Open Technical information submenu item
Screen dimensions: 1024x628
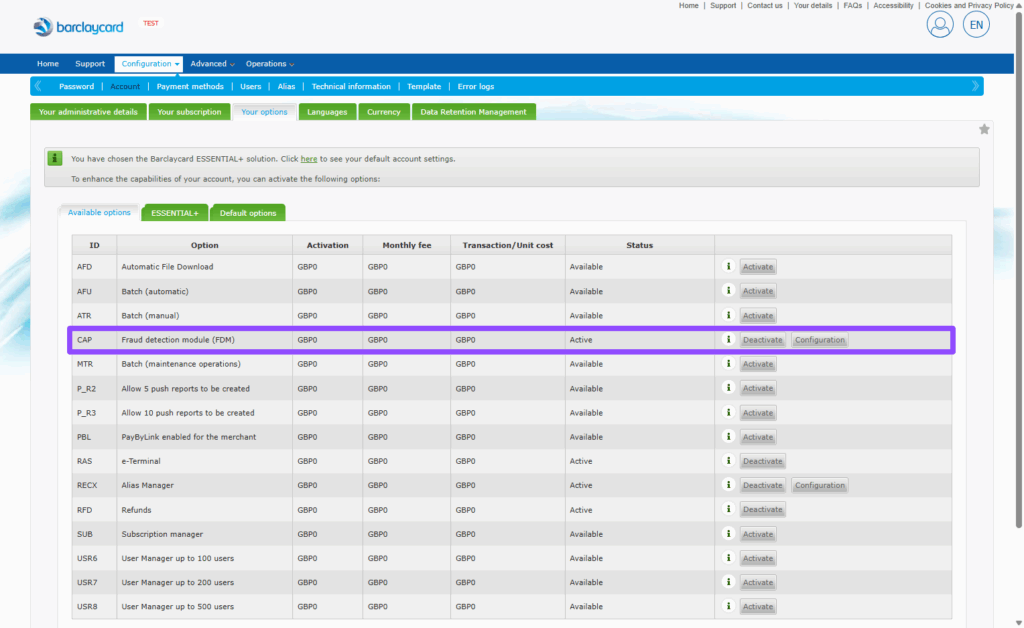point(351,86)
